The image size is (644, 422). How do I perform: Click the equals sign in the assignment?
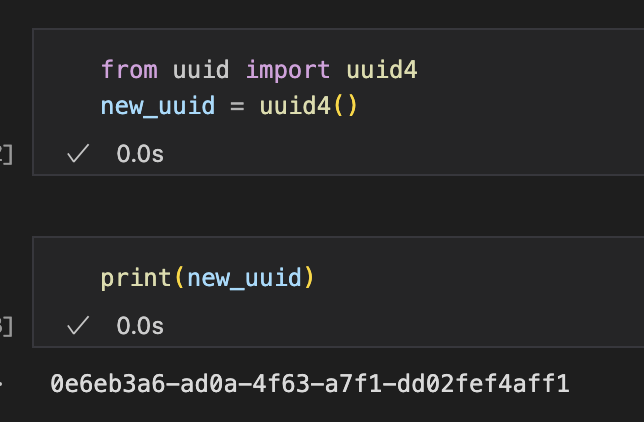[x=237, y=106]
